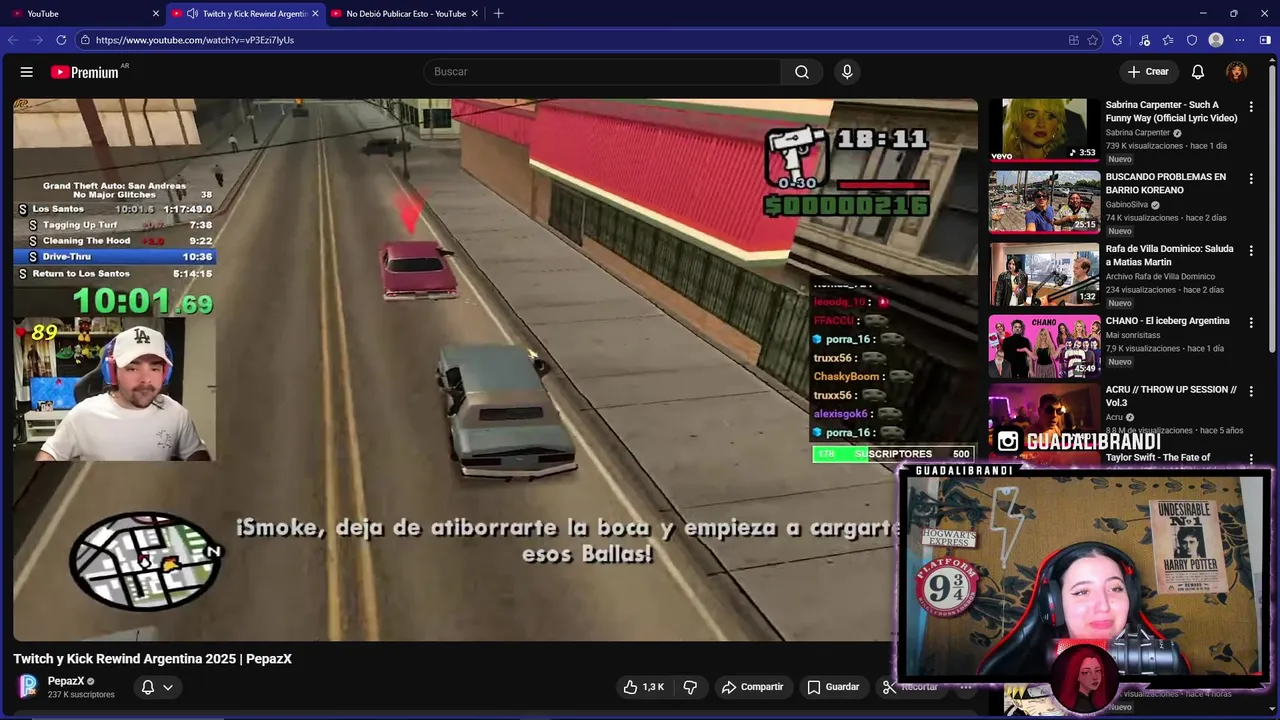Click the '237 K suscriptores' text

(81, 695)
